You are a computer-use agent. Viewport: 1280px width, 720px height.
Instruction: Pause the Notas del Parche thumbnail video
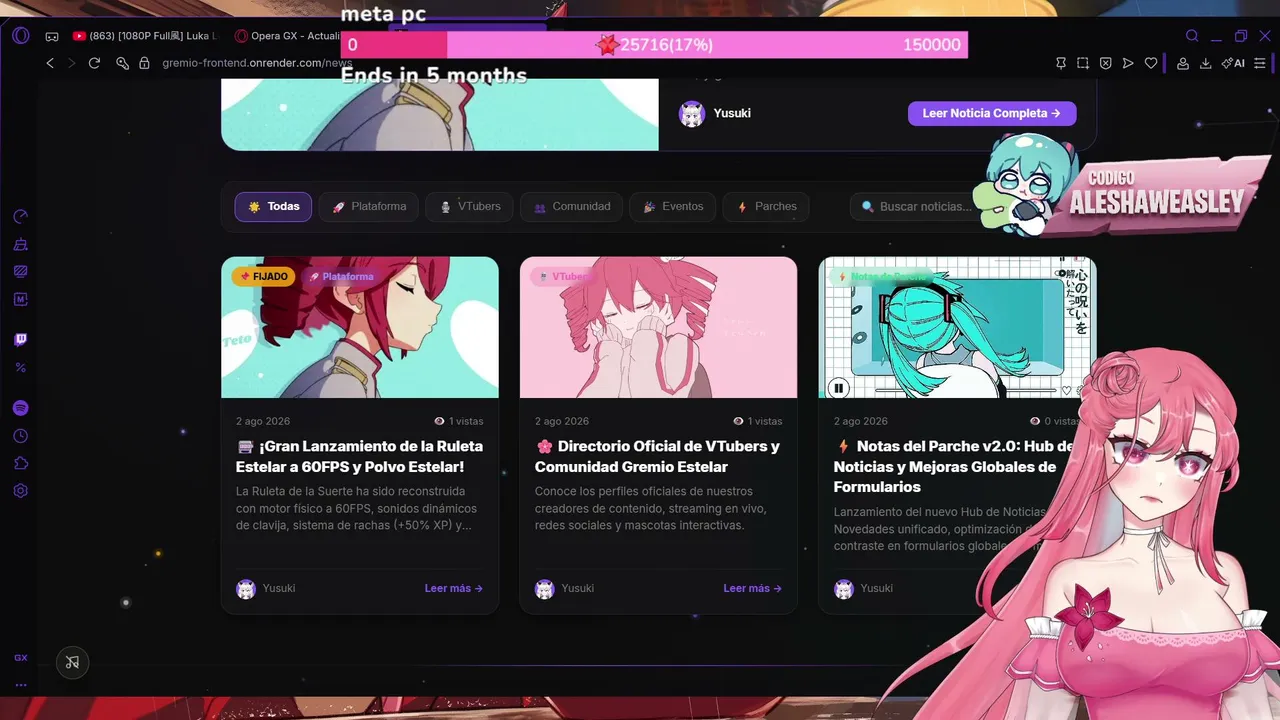pyautogui.click(x=839, y=388)
